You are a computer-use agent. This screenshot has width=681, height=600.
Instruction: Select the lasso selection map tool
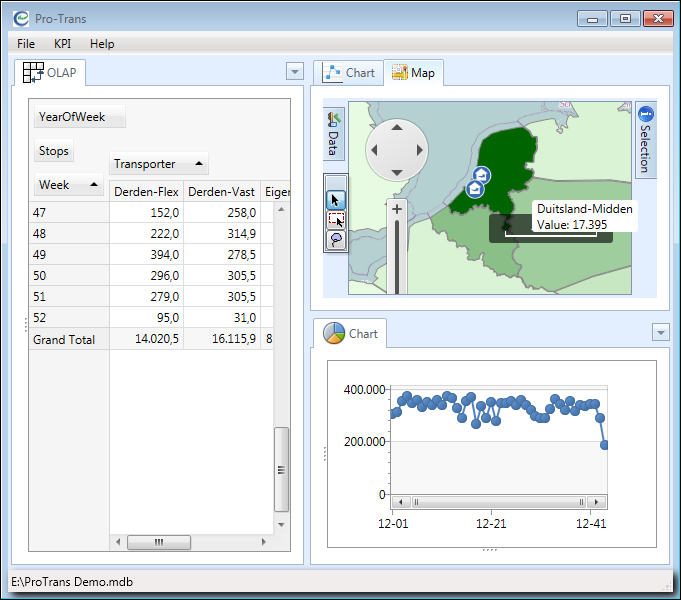[336, 239]
